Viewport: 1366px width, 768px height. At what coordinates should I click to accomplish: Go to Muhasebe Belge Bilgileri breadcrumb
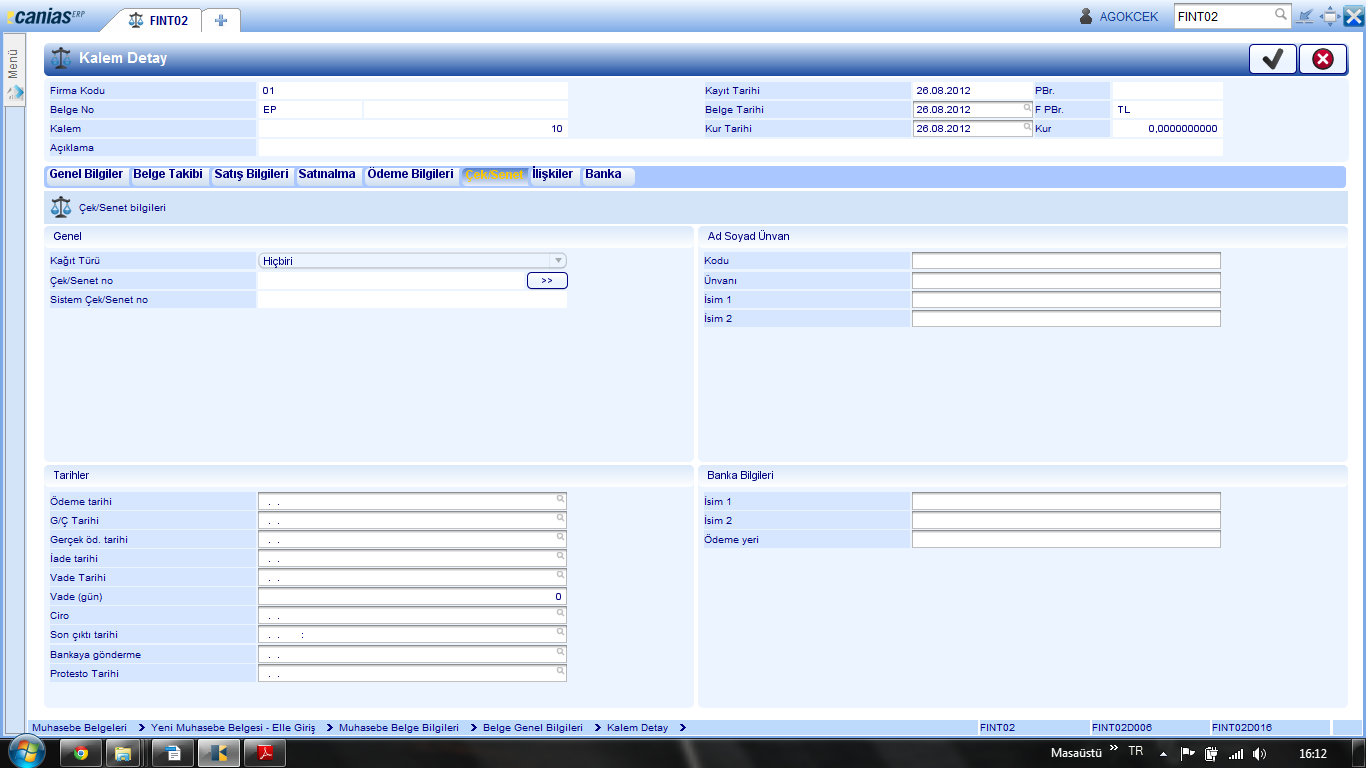pos(399,728)
